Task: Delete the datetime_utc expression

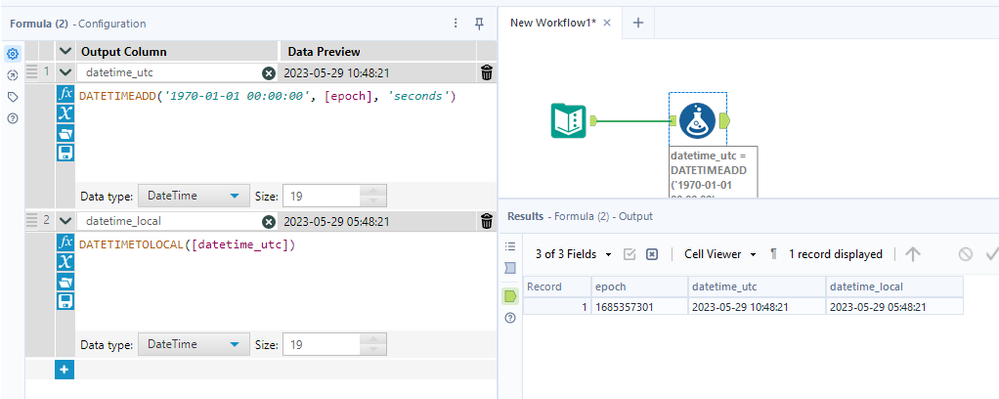Action: coord(487,73)
